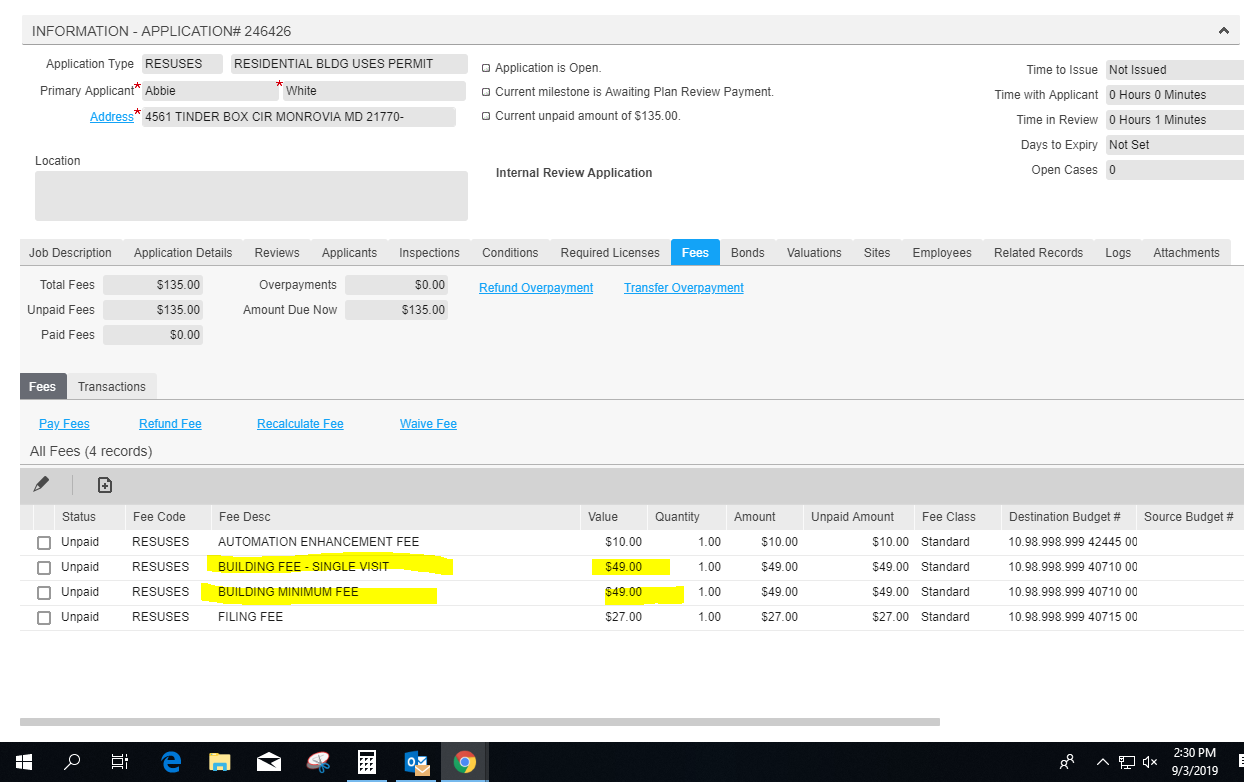This screenshot has height=782, width=1244.
Task: Switch to the Applicants tab
Action: 349,253
